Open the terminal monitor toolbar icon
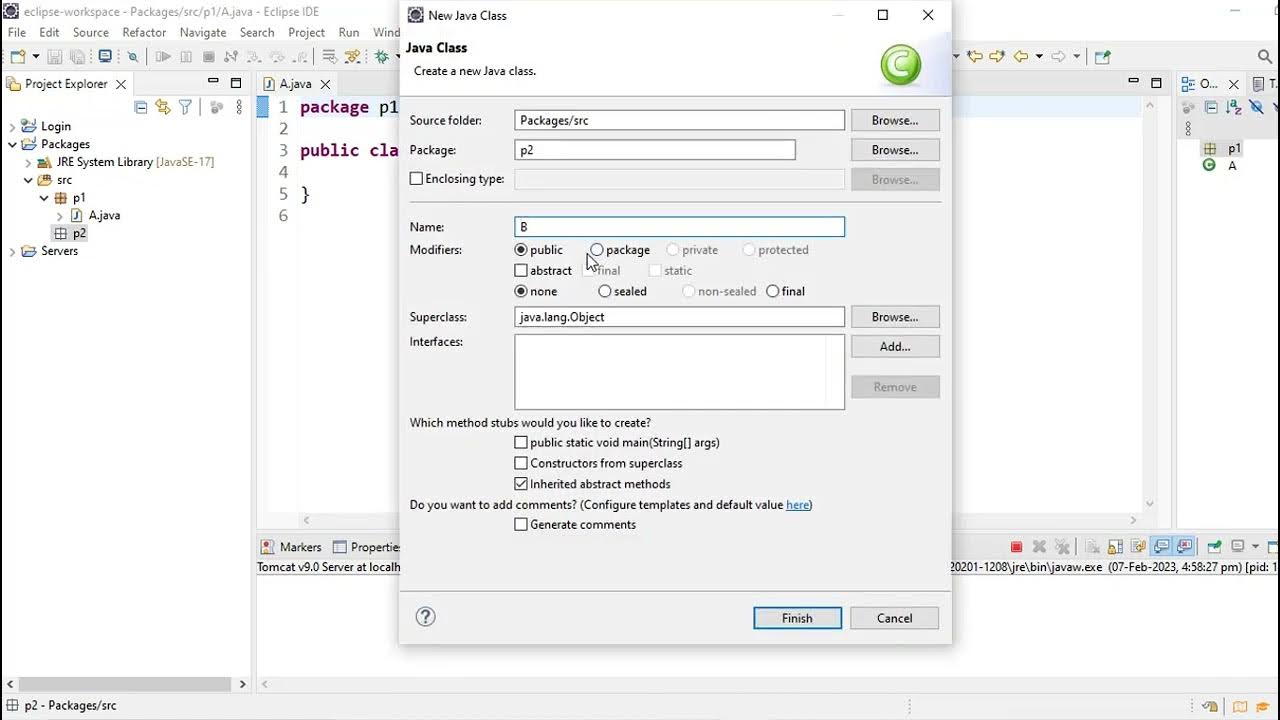This screenshot has width=1280, height=720. tap(105, 56)
